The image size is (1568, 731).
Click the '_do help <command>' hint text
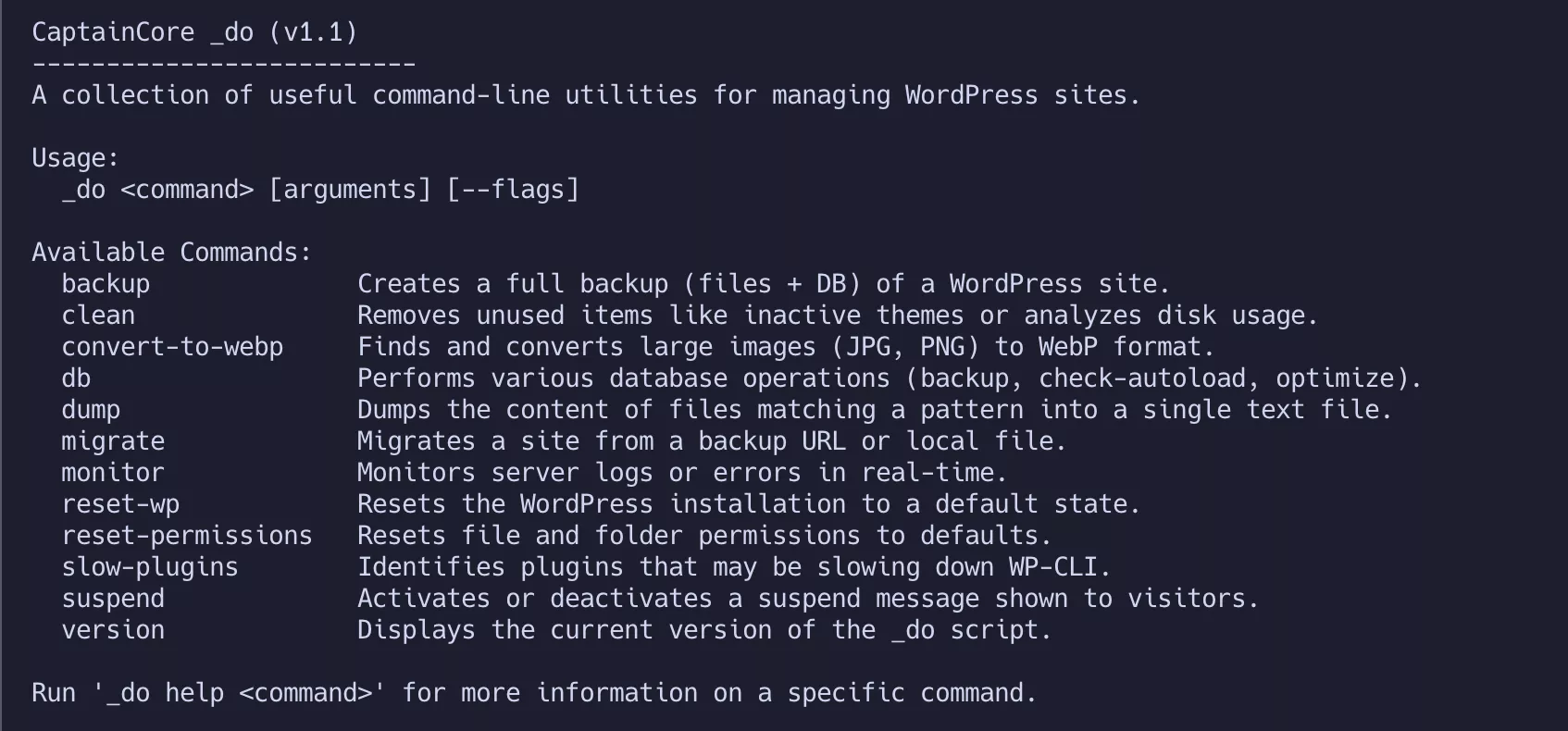(239, 693)
